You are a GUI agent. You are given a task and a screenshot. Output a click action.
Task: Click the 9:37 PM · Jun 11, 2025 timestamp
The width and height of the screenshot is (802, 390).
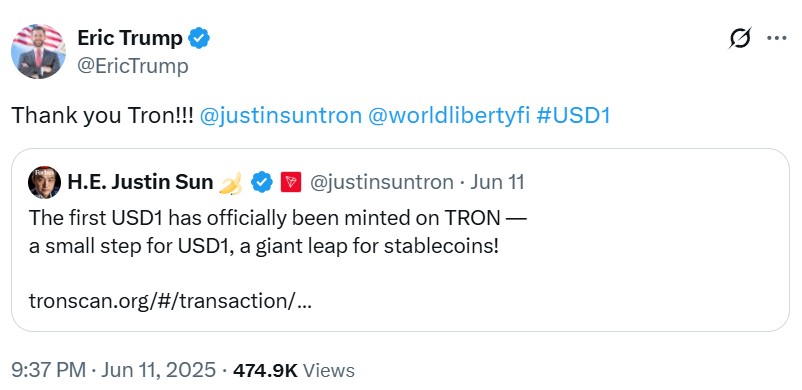click(113, 371)
